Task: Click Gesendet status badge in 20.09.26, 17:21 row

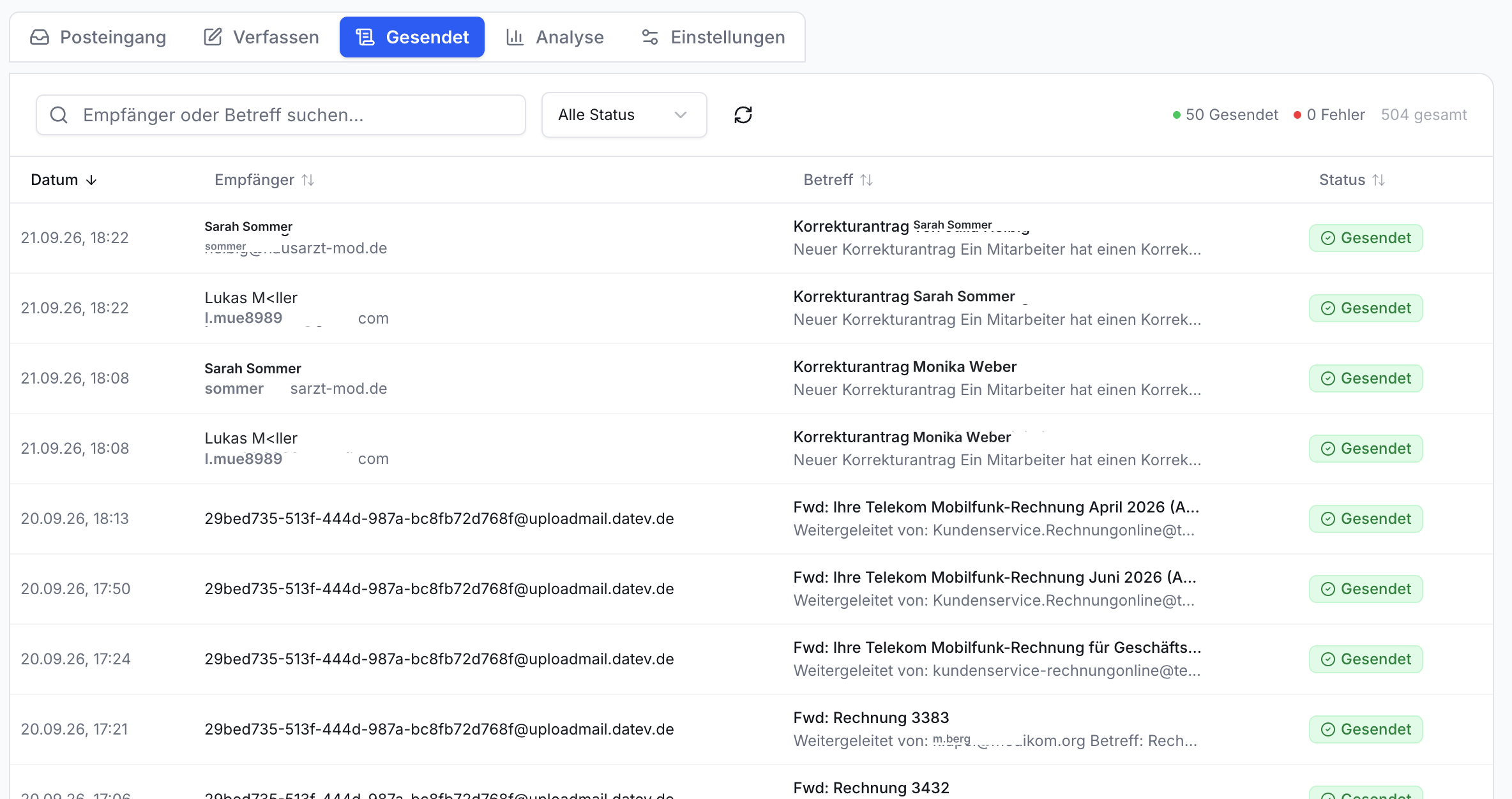Action: click(1366, 729)
